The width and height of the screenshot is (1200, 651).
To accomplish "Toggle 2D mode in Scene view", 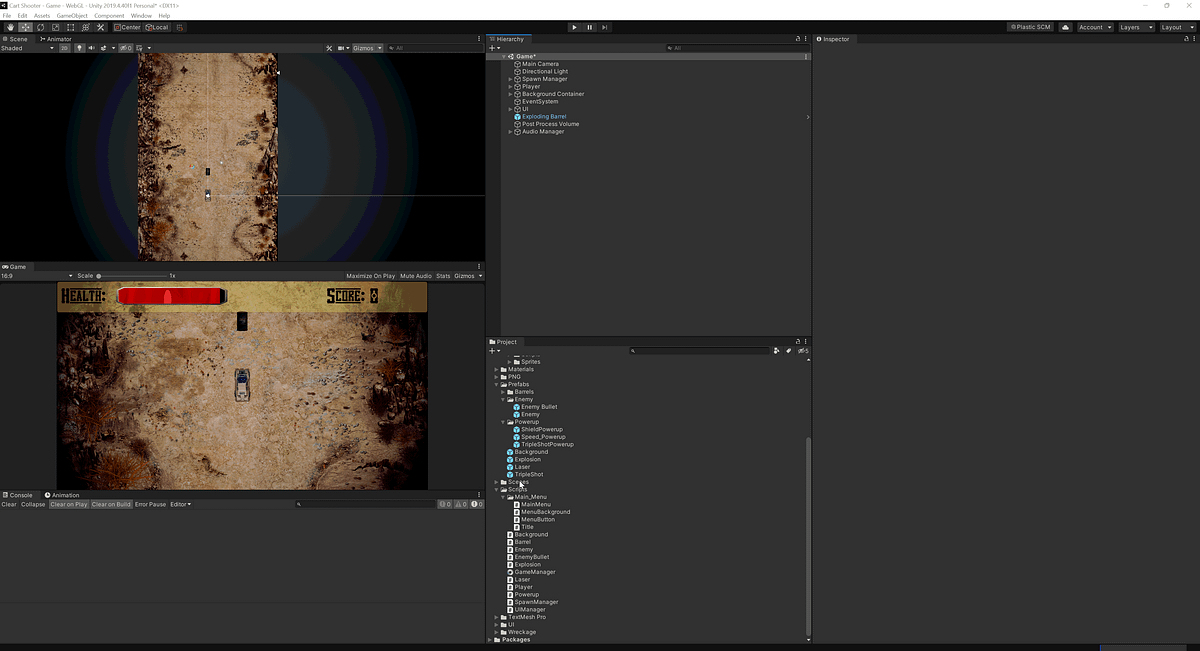I will (x=64, y=48).
